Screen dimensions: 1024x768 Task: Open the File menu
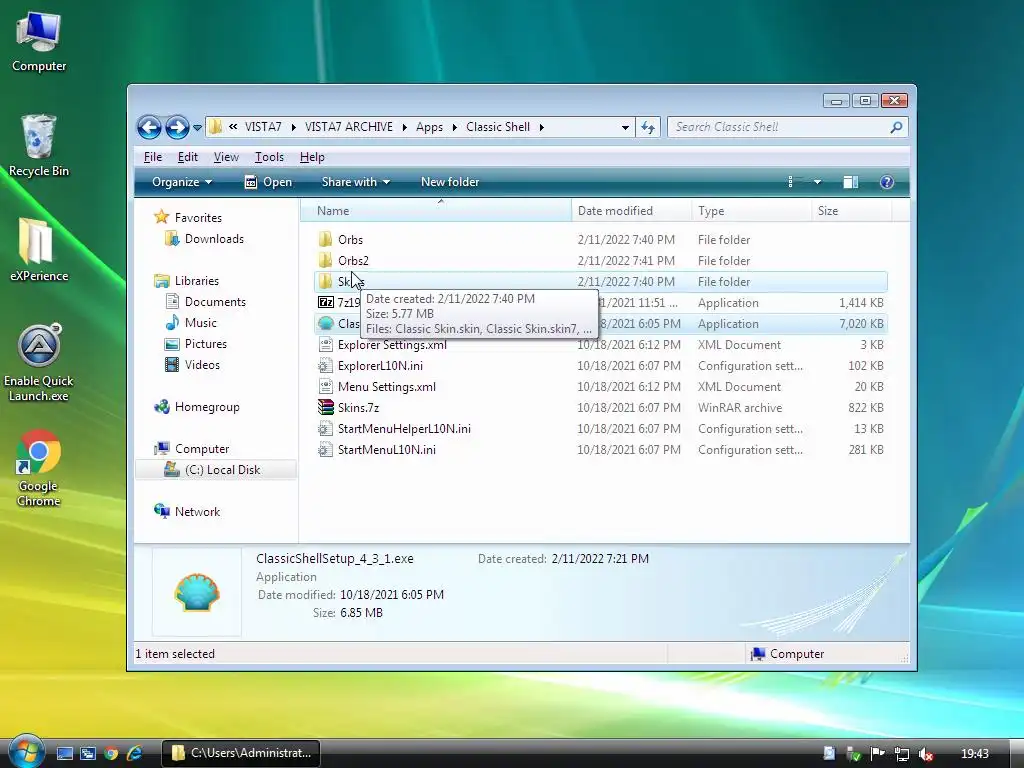(153, 157)
